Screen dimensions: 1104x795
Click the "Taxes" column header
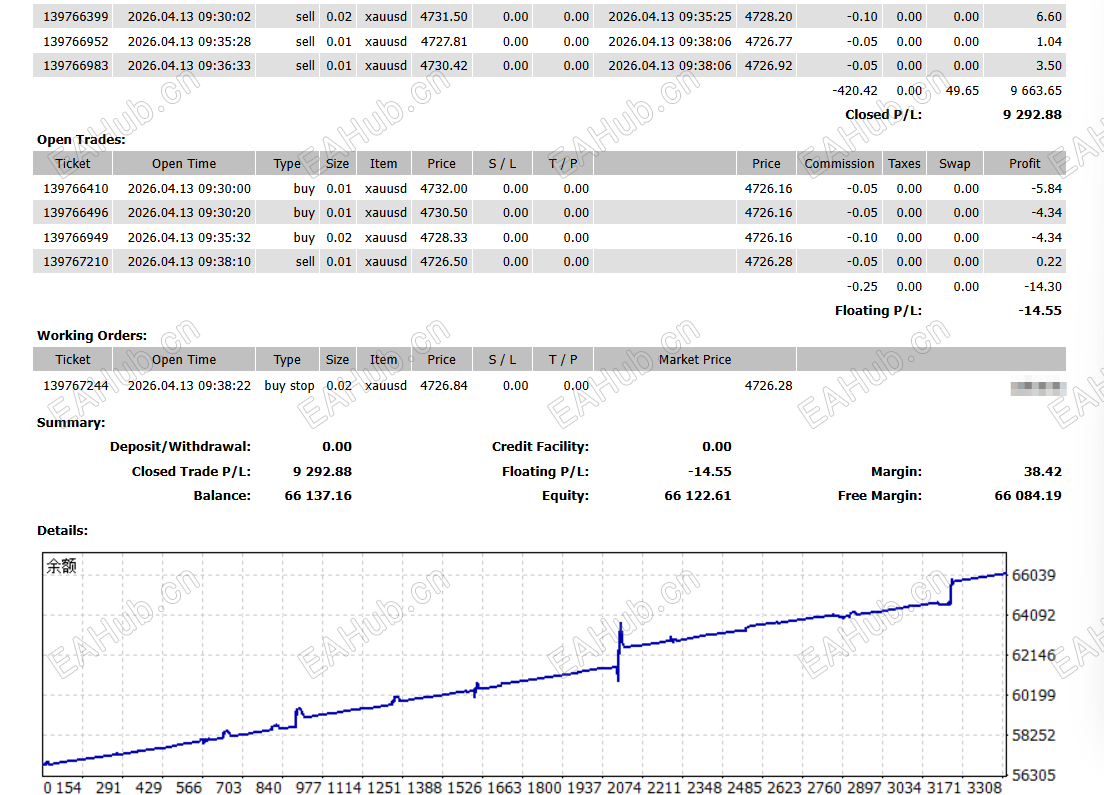(x=904, y=164)
